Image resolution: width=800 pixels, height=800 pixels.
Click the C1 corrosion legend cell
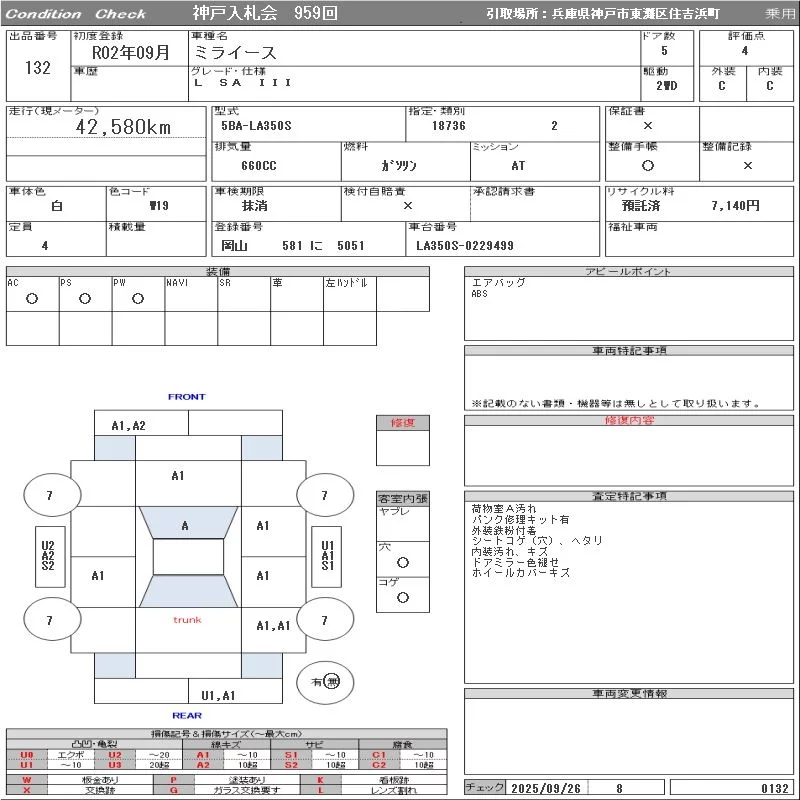coord(379,755)
